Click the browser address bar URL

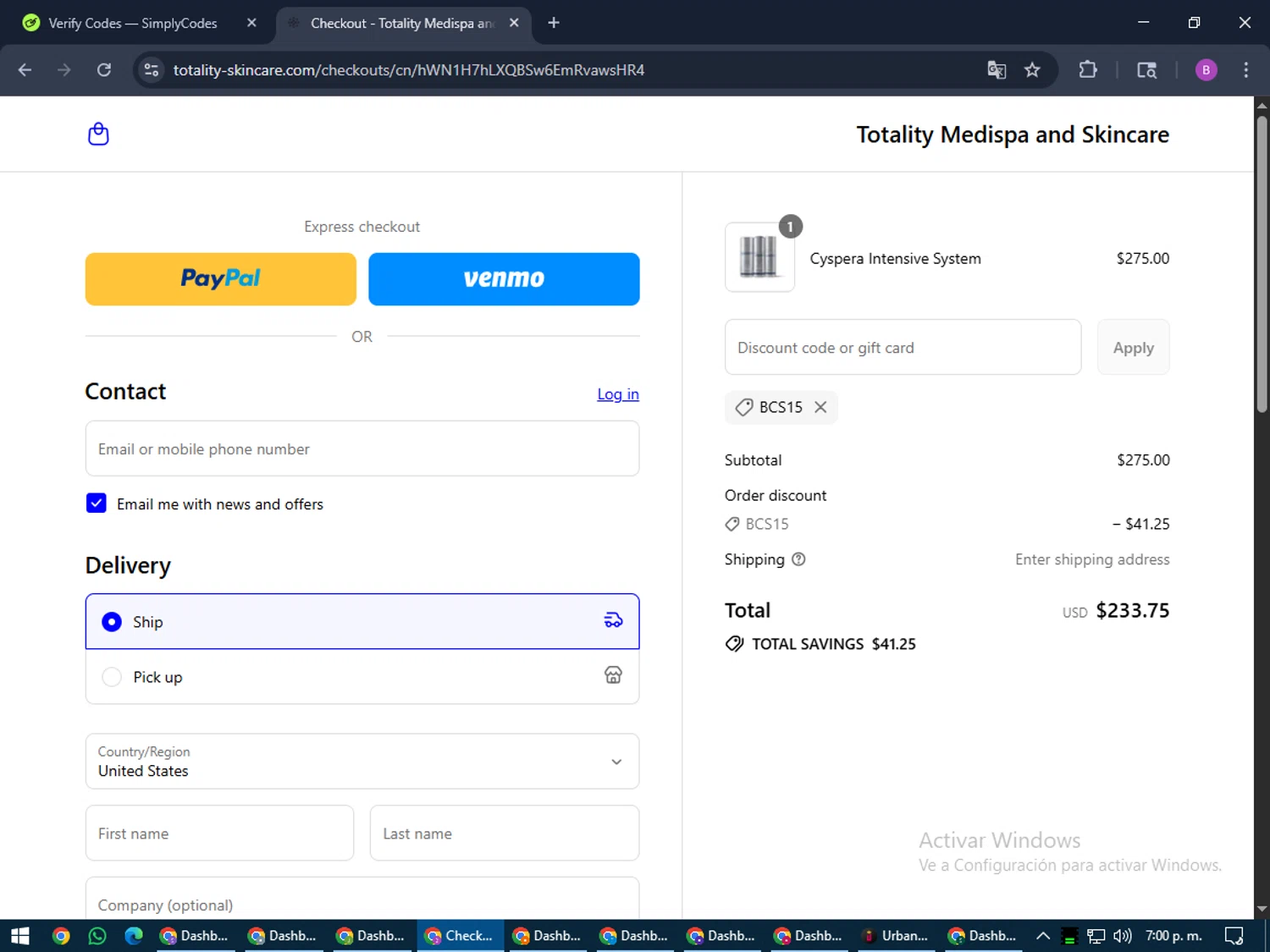point(409,70)
